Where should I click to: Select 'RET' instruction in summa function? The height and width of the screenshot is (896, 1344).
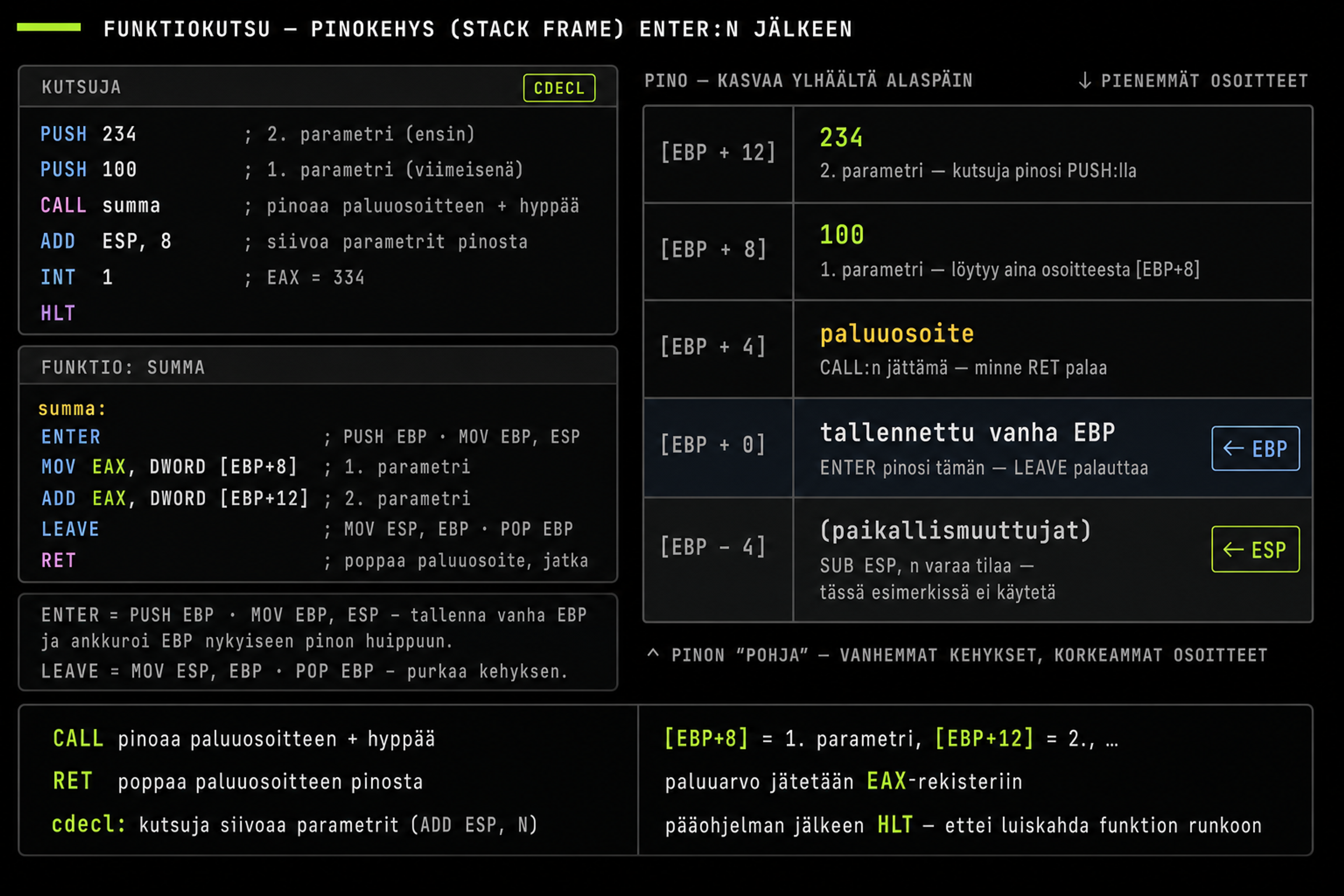pos(58,561)
